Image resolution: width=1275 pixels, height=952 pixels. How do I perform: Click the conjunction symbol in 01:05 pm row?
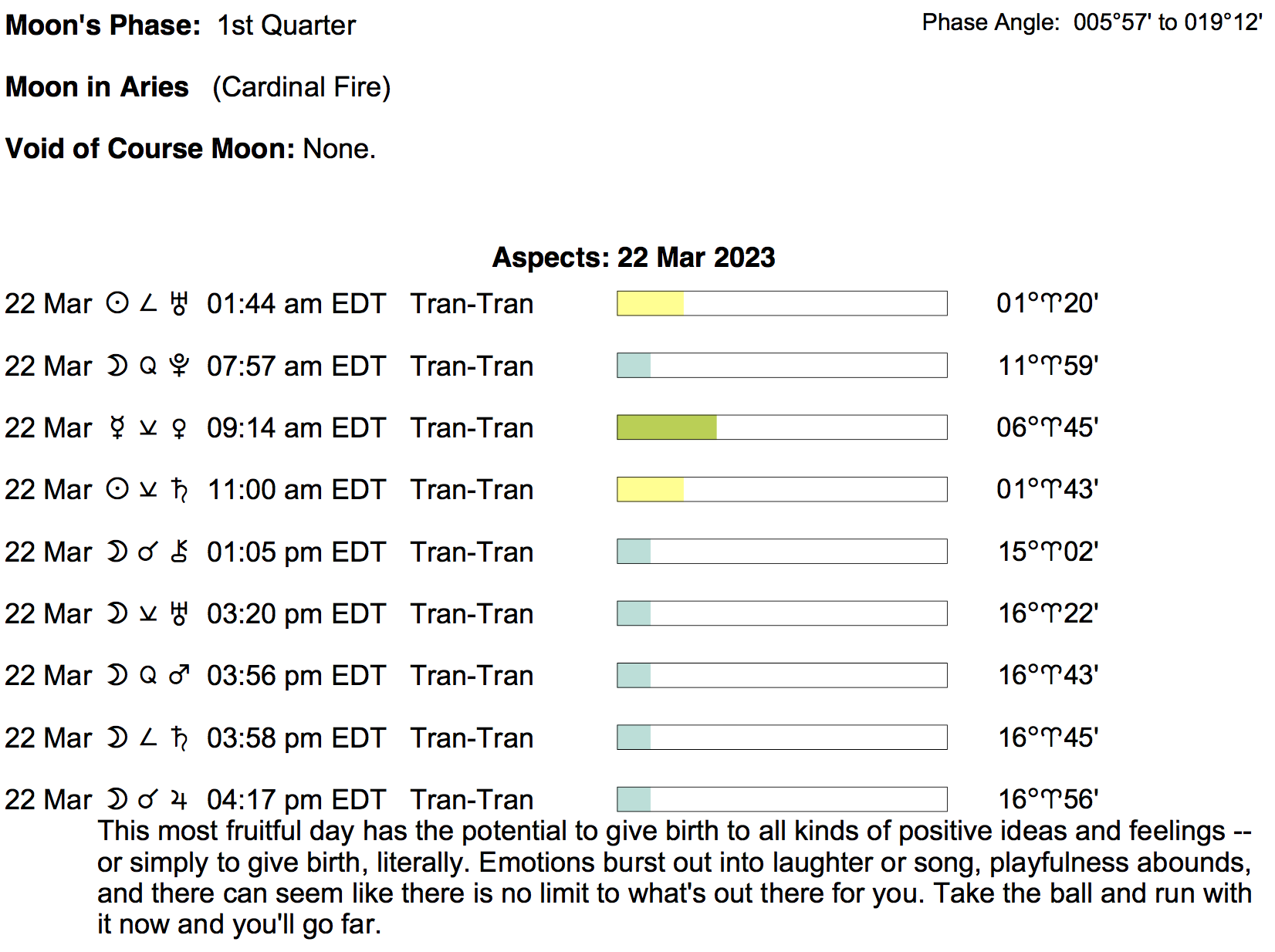(148, 552)
